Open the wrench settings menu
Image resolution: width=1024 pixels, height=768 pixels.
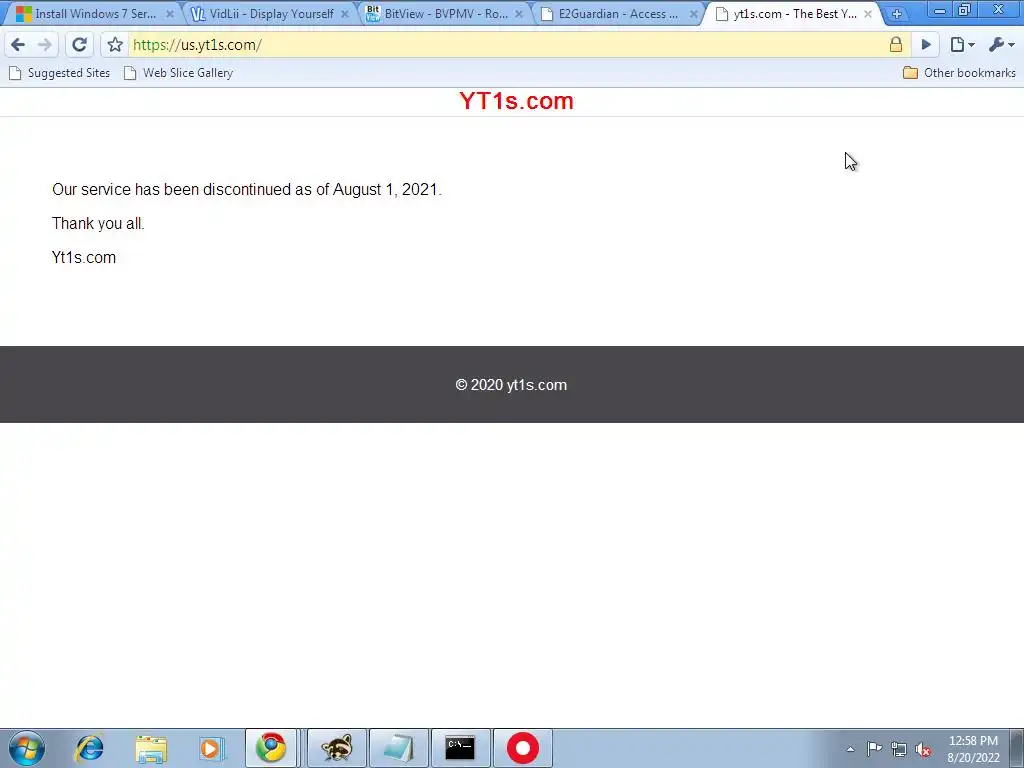pyautogui.click(x=1001, y=44)
